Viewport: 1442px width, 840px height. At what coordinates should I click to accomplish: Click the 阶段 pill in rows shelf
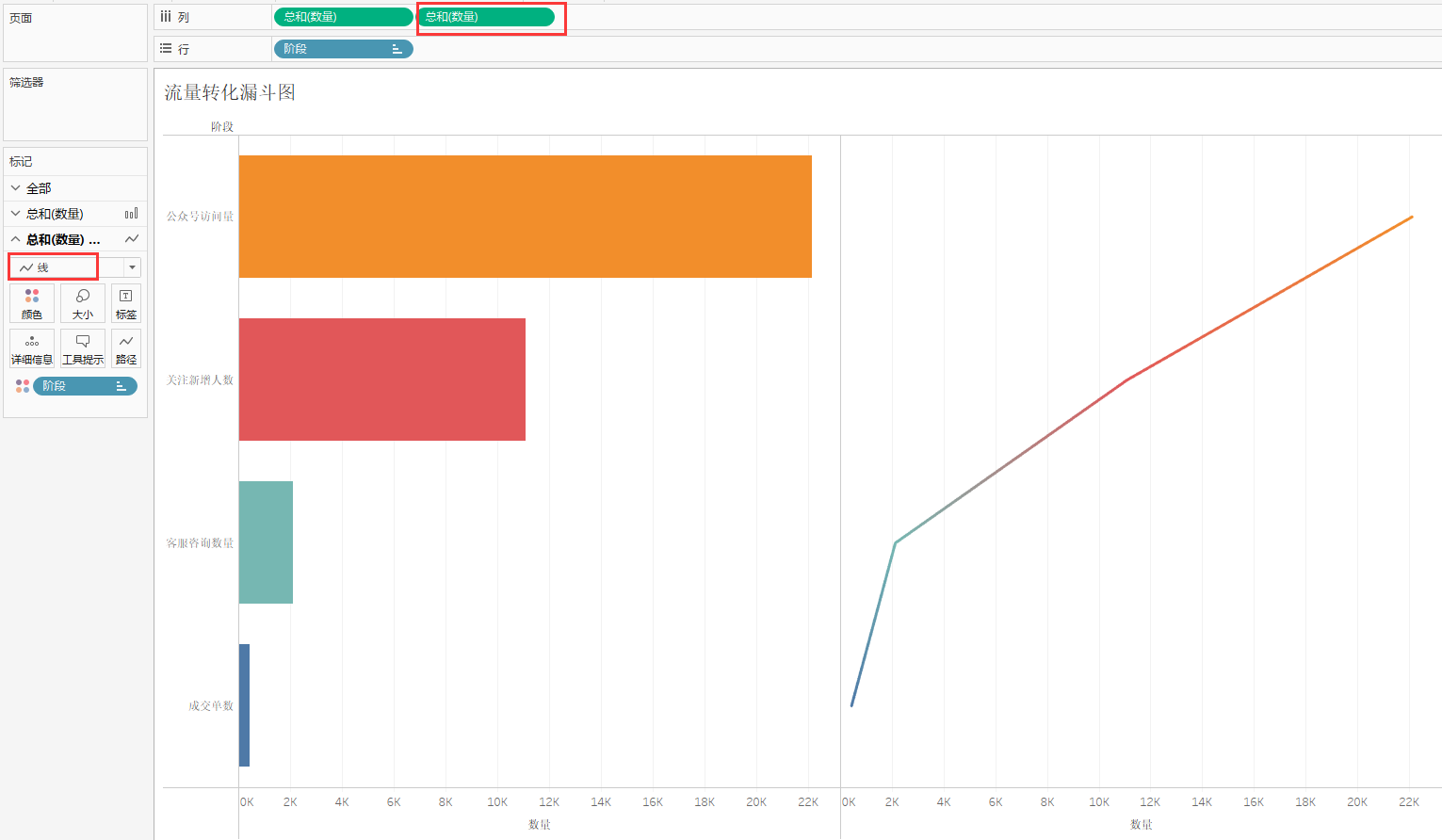click(x=343, y=49)
